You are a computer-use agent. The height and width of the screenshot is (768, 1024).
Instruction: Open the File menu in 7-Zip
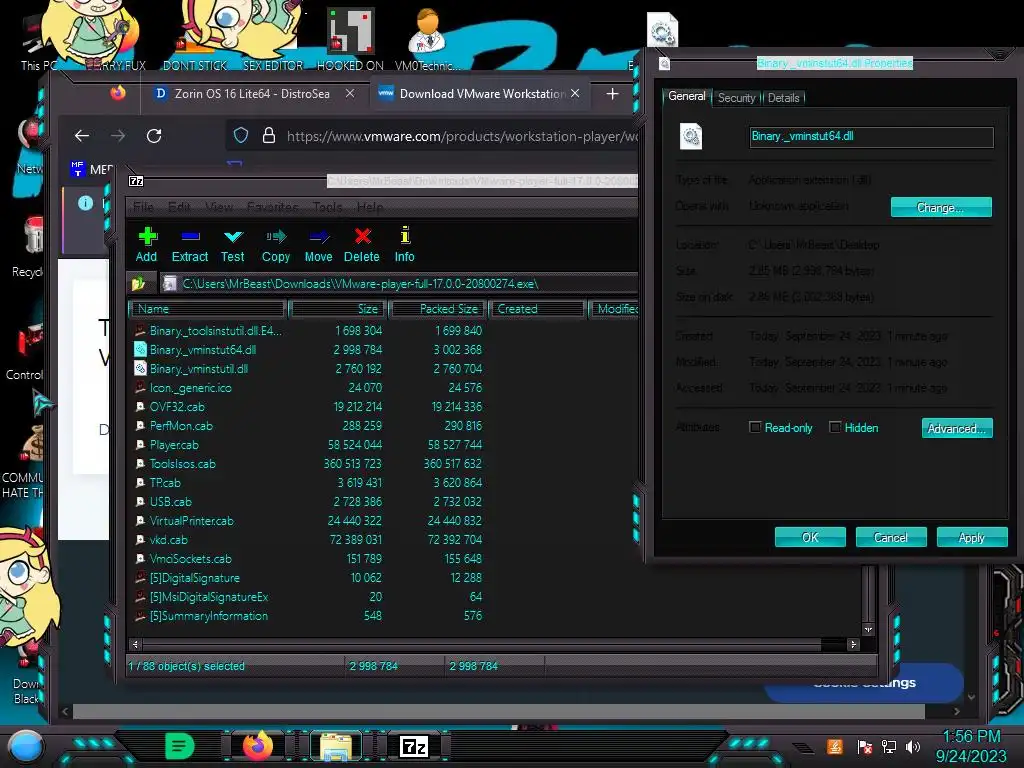[143, 207]
